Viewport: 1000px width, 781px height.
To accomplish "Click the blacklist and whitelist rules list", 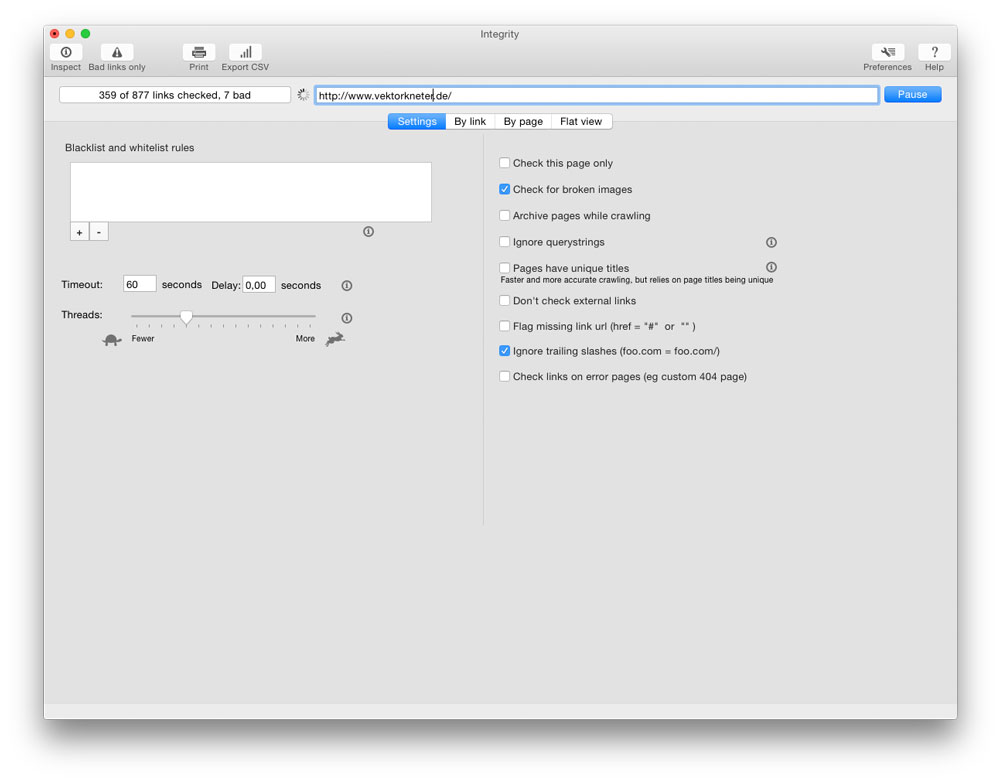I will tap(251, 192).
